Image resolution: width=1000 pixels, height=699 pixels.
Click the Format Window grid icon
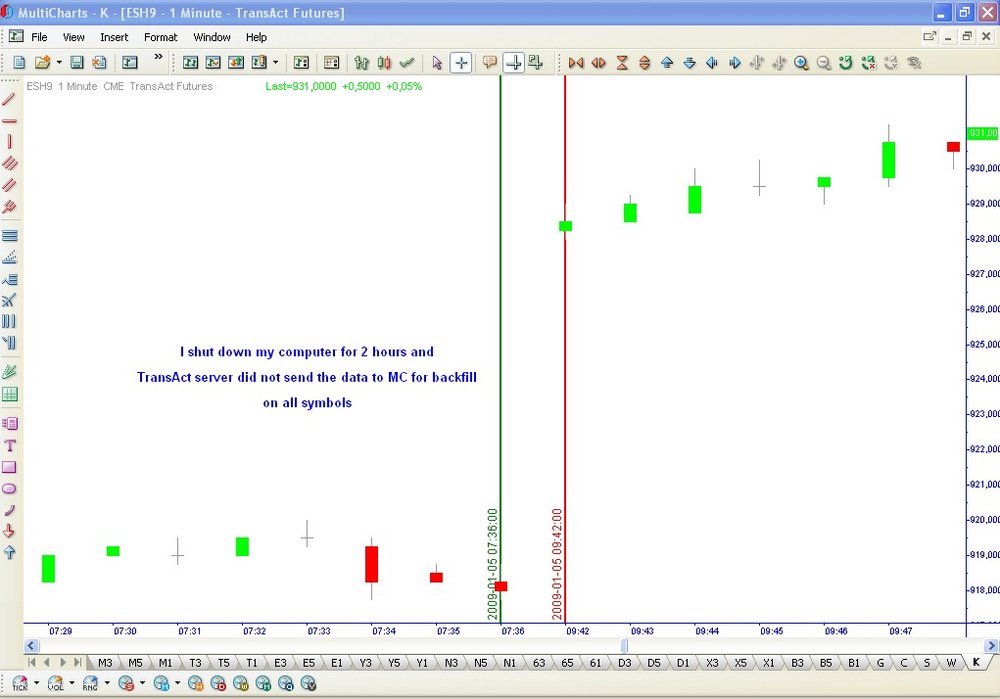(x=331, y=63)
